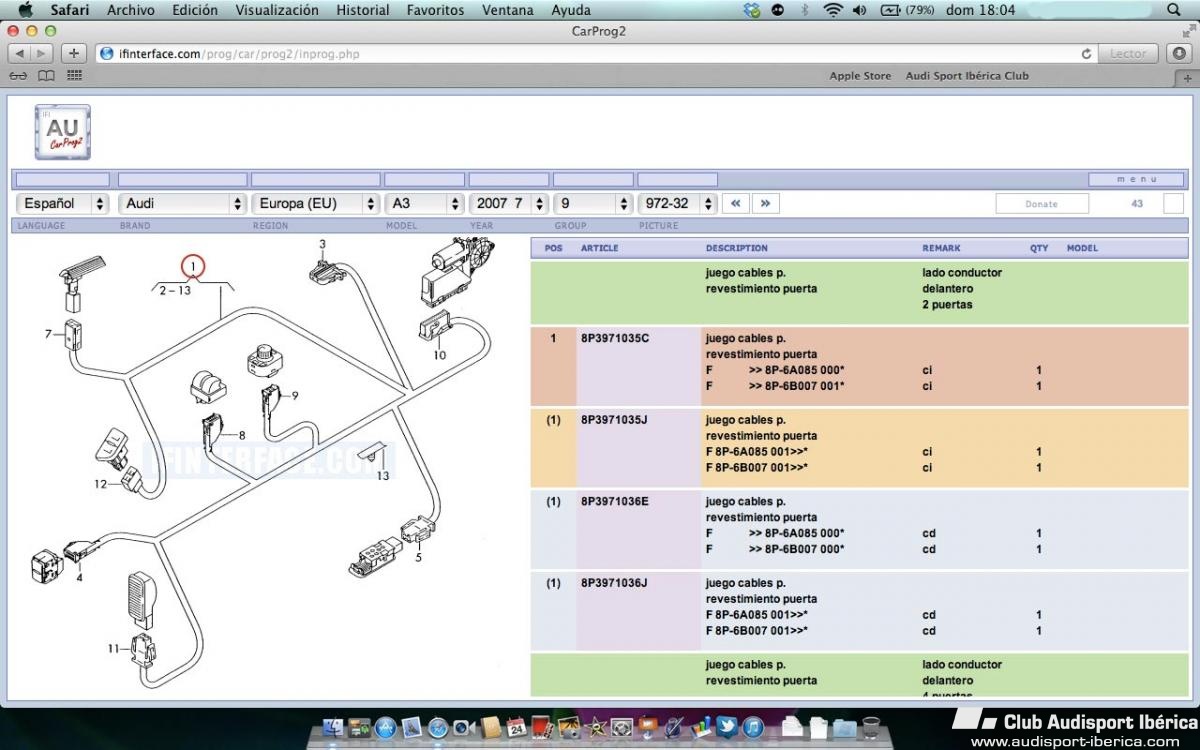Open the Reading List glasses icon
Image resolution: width=1200 pixels, height=750 pixels.
pyautogui.click(x=18, y=76)
